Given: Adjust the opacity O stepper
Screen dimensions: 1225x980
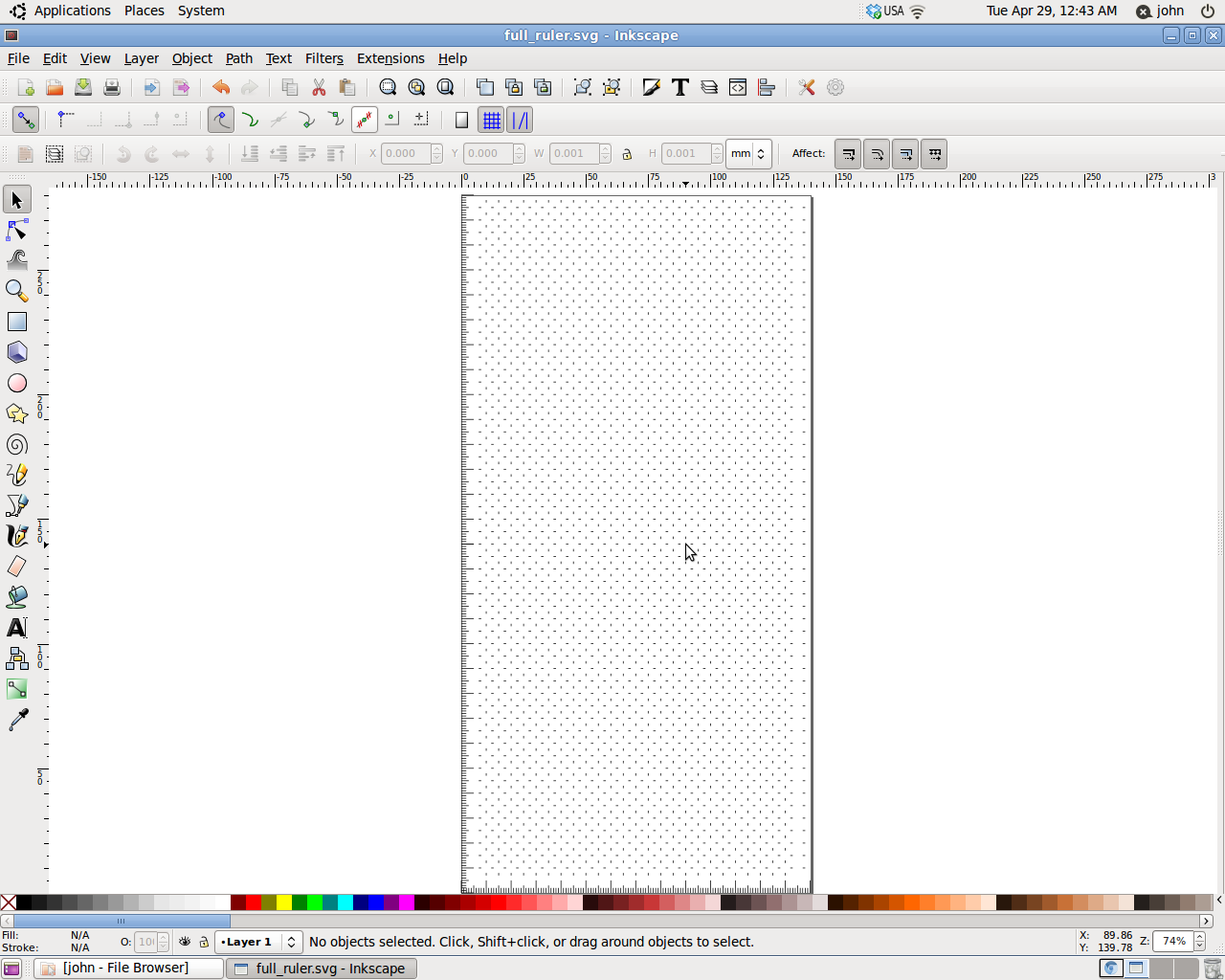Looking at the screenshot, I should coord(164,942).
